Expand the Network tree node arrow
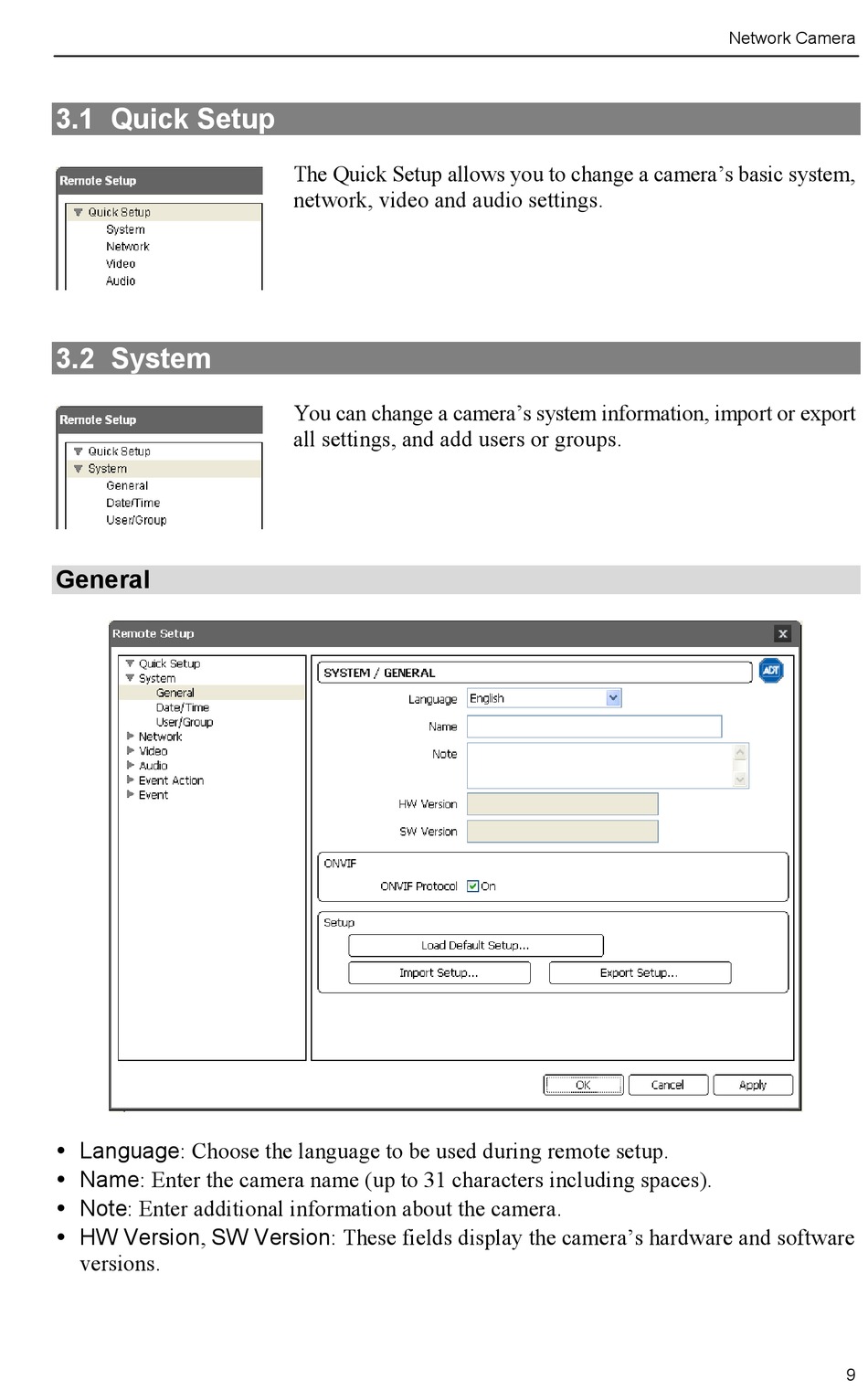The height and width of the screenshot is (1390, 868). pyautogui.click(x=131, y=736)
